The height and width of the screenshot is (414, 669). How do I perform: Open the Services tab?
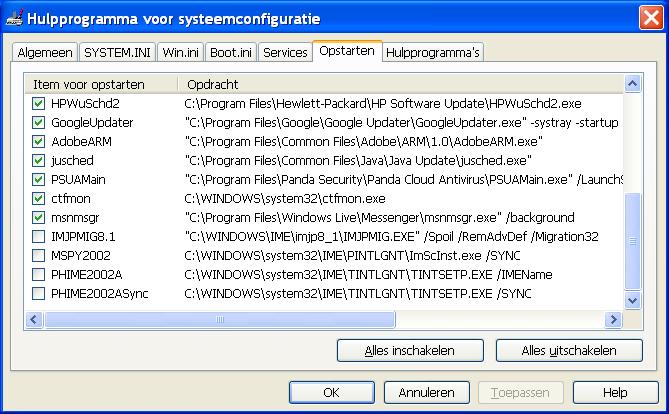tap(285, 53)
